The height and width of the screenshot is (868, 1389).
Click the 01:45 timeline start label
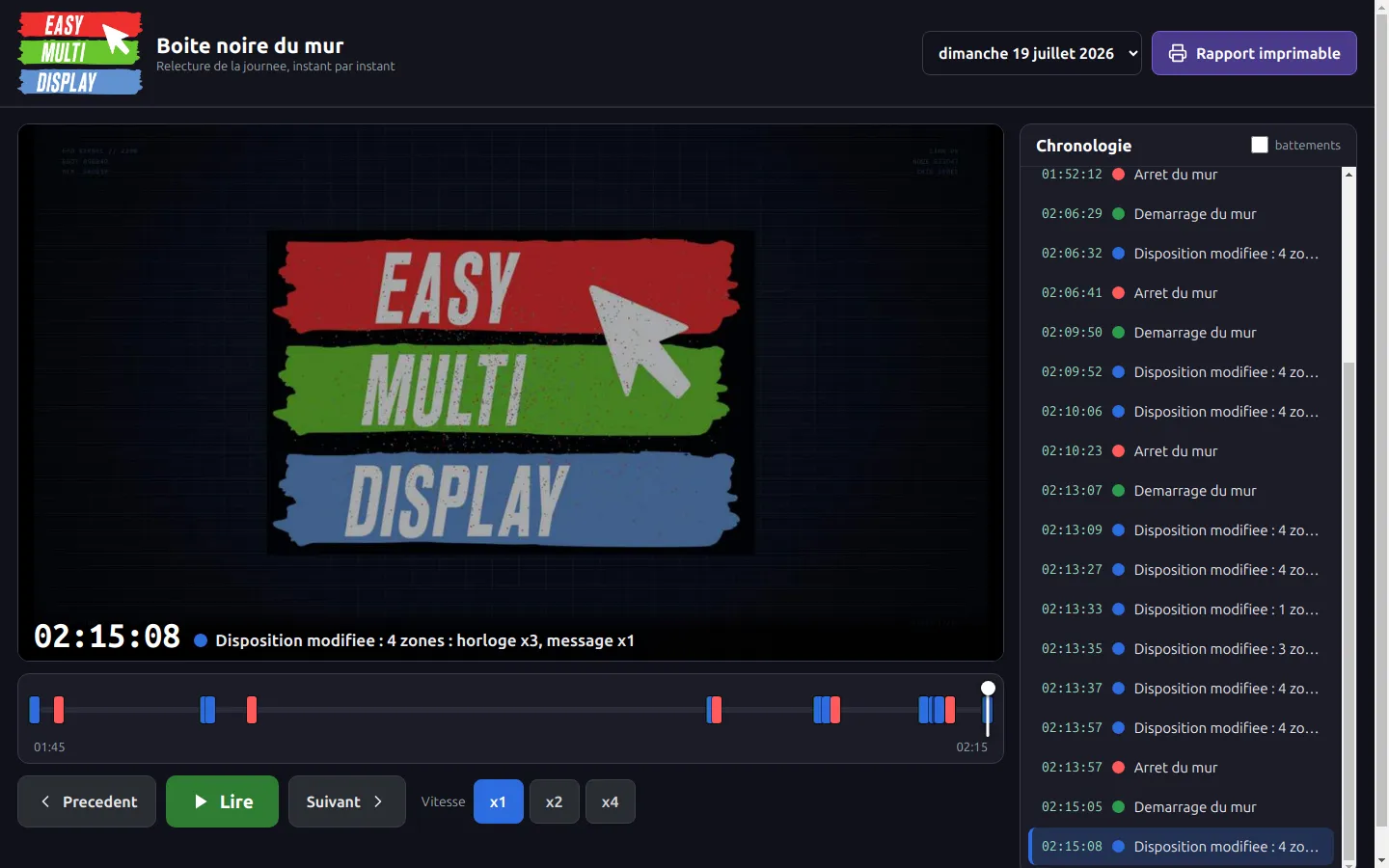(49, 747)
